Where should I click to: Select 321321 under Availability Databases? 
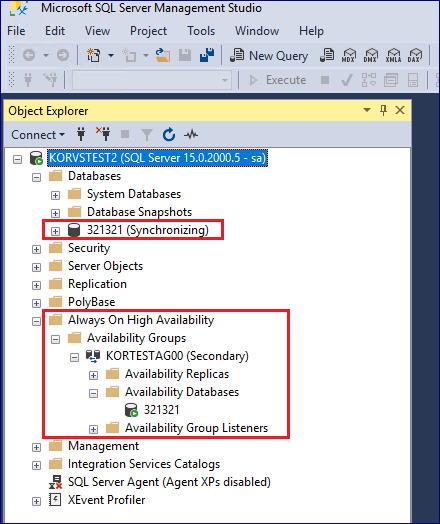pos(162,410)
